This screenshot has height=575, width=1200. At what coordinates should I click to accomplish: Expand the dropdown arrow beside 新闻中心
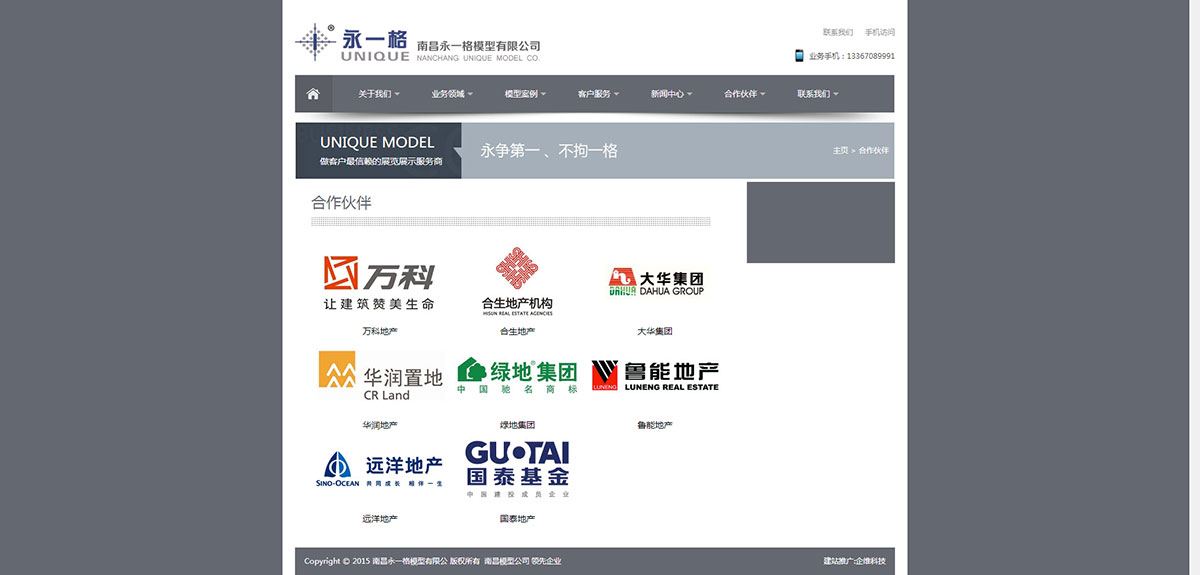click(689, 95)
